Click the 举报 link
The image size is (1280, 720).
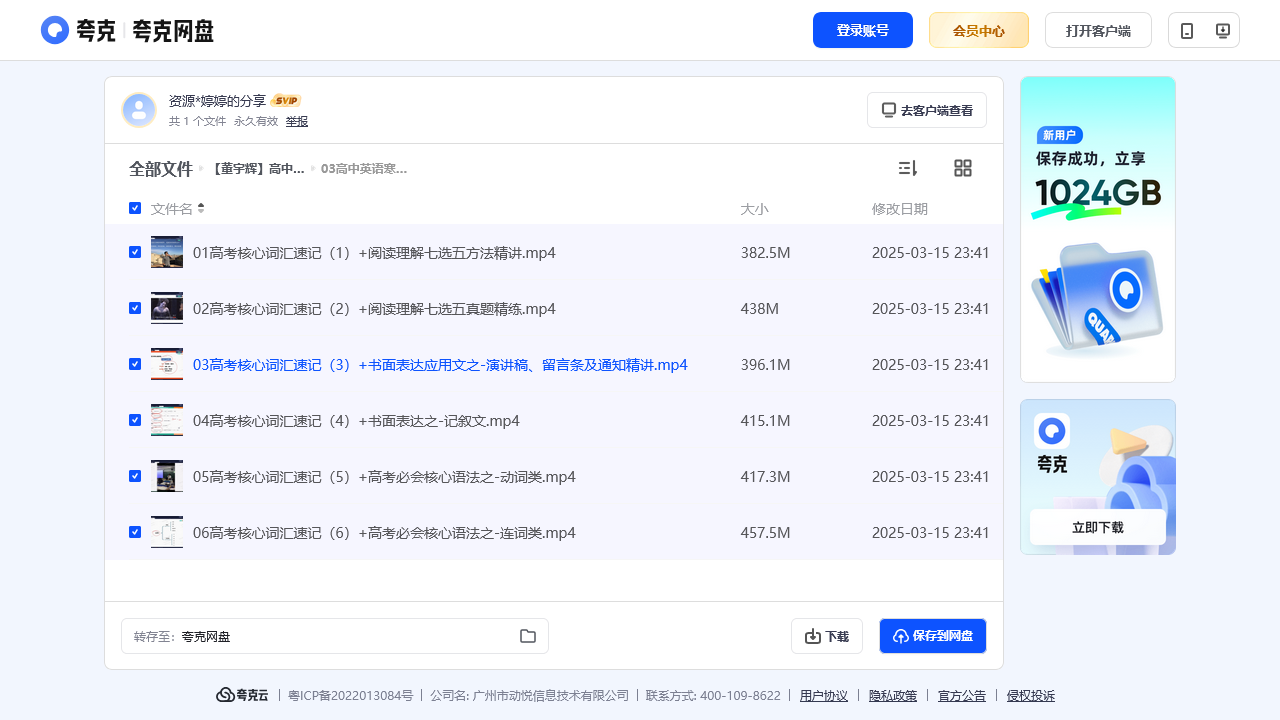[297, 121]
